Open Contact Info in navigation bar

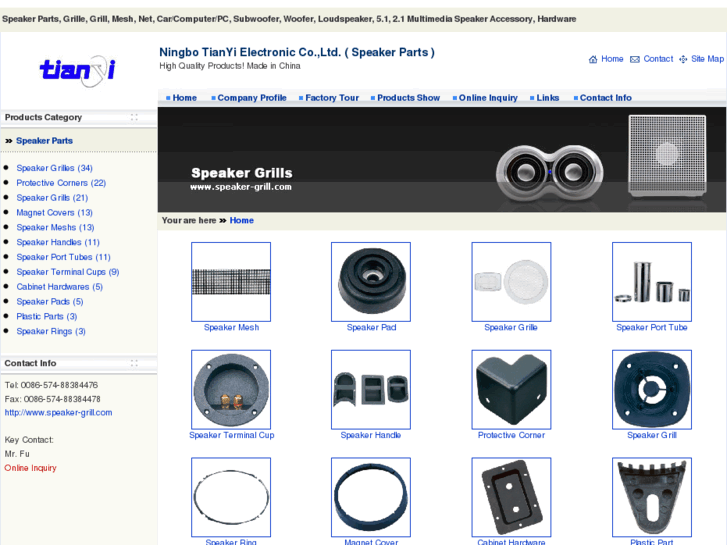click(606, 98)
